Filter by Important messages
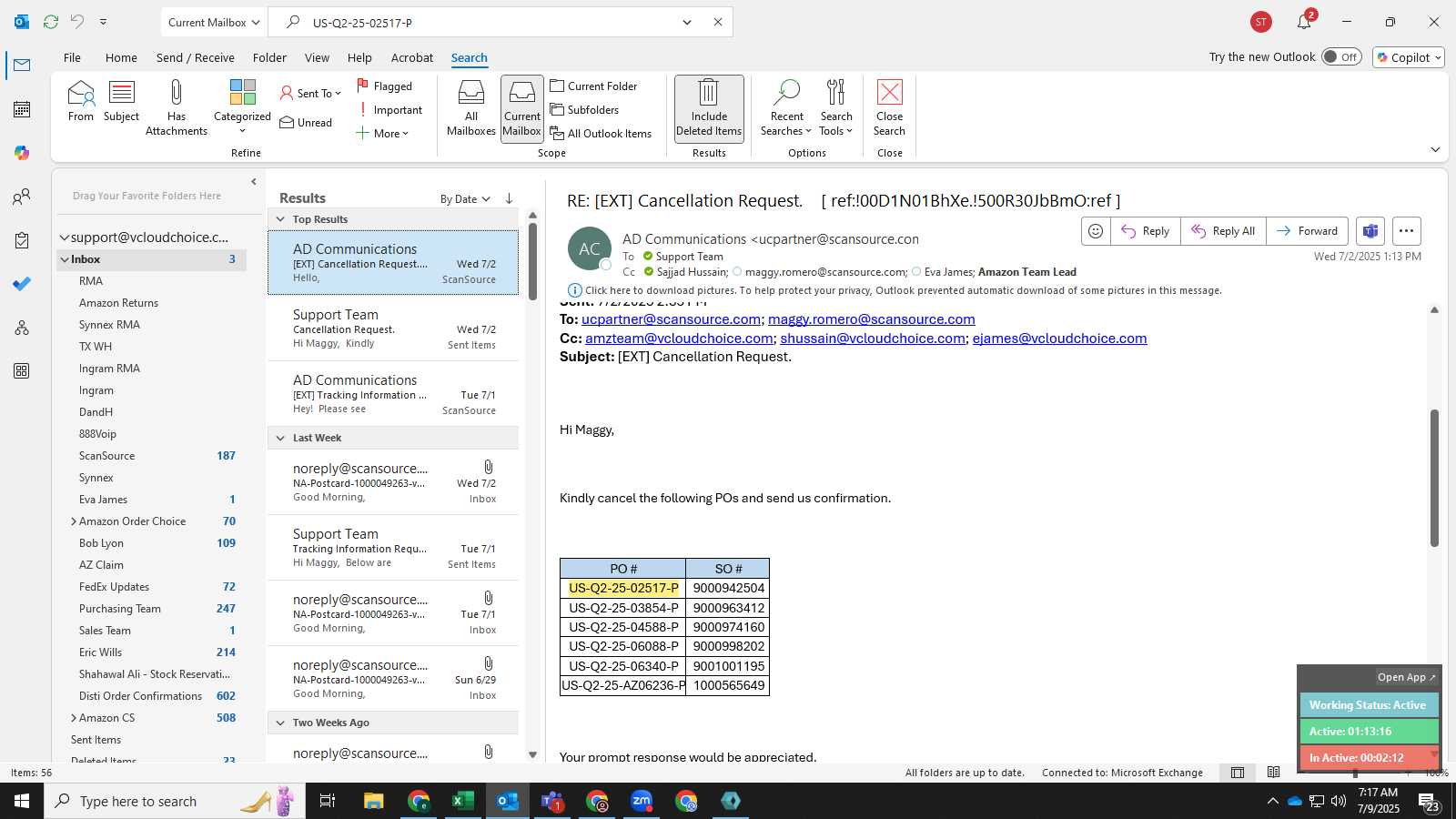The width and height of the screenshot is (1456, 819). tap(389, 109)
